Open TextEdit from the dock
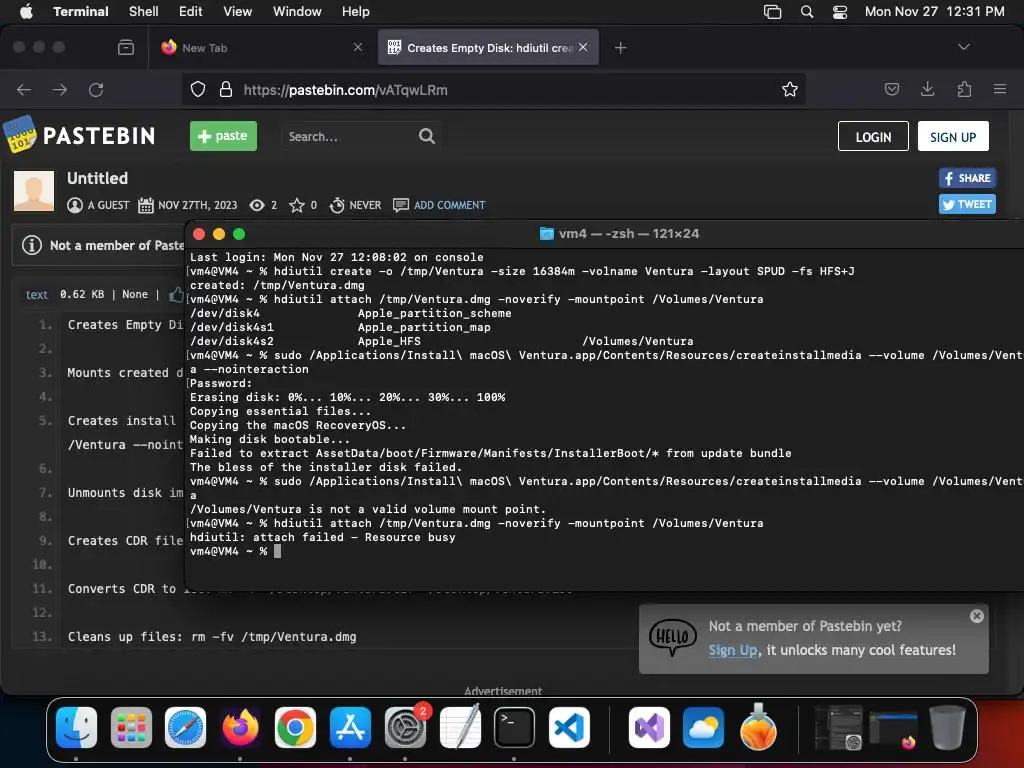This screenshot has height=768, width=1024. [460, 726]
